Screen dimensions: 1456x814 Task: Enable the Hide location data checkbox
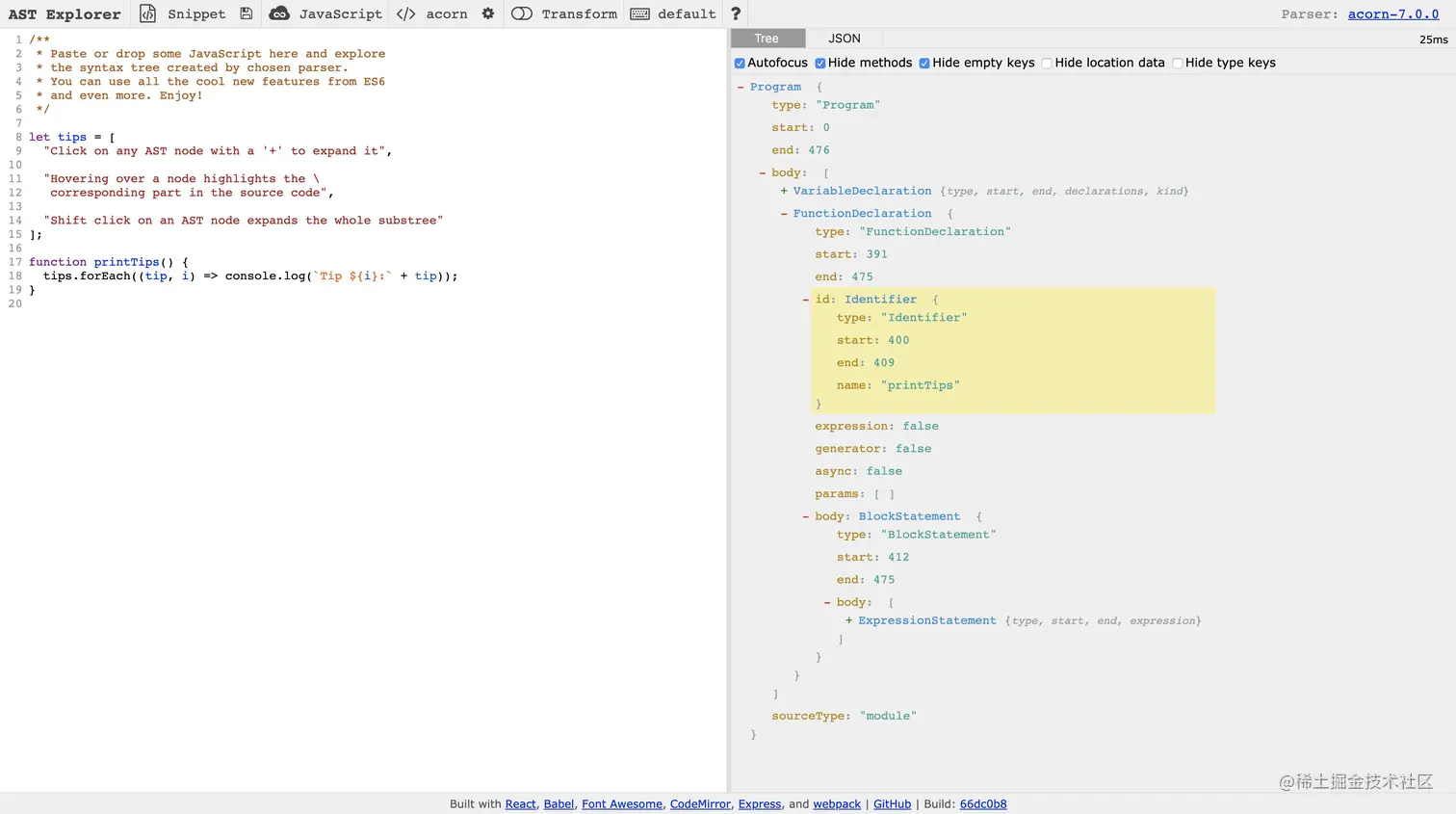tap(1047, 64)
